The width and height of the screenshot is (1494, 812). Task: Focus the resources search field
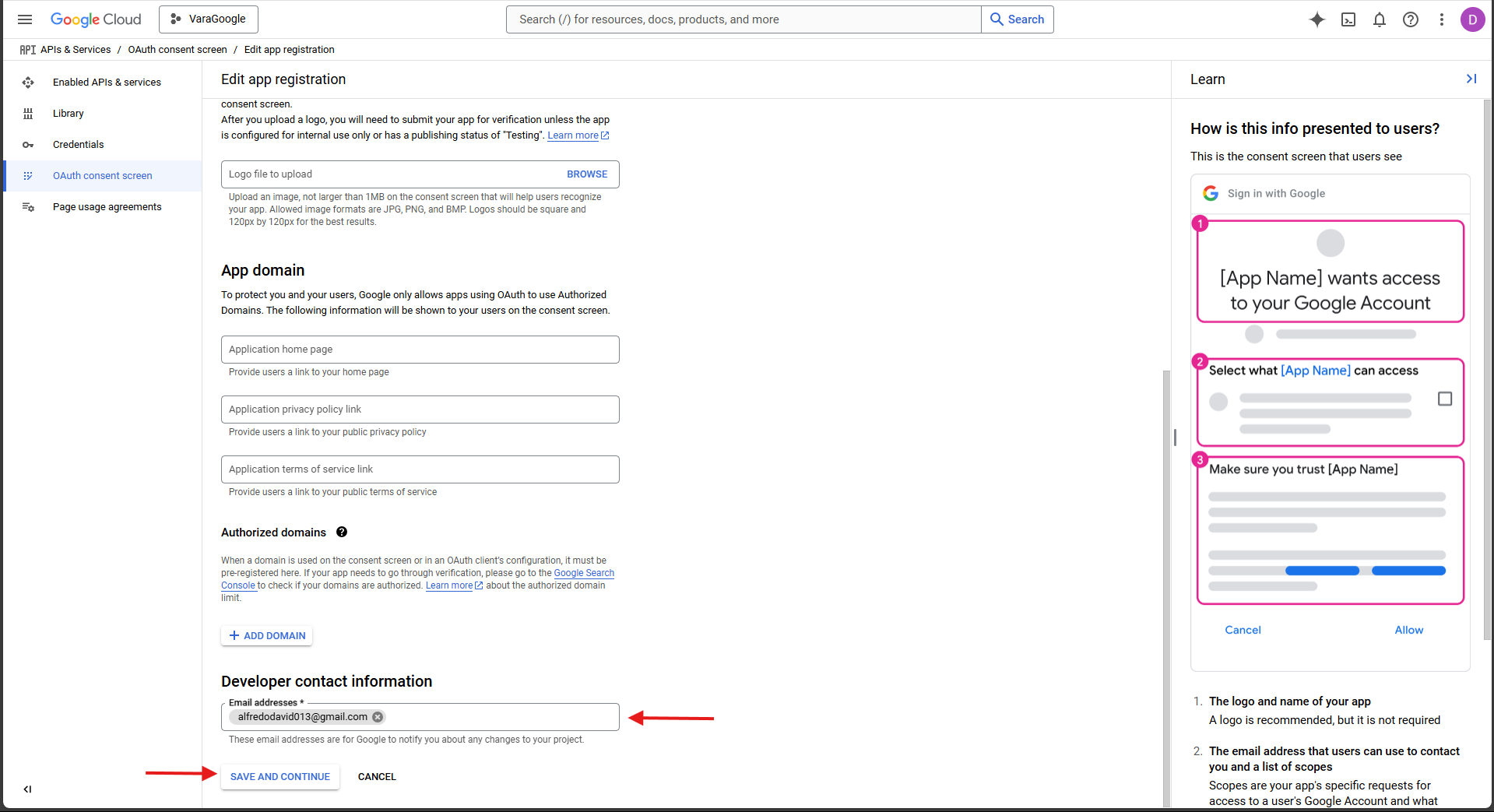coord(743,19)
